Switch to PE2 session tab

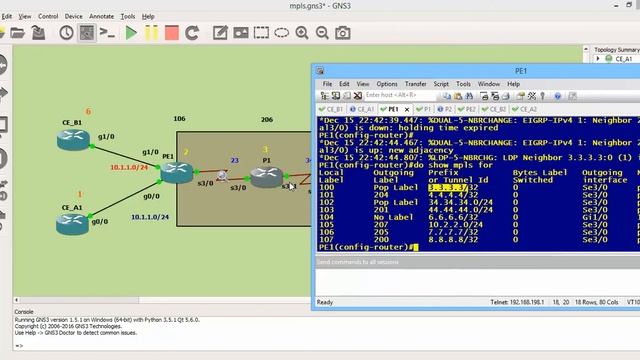(x=467, y=109)
